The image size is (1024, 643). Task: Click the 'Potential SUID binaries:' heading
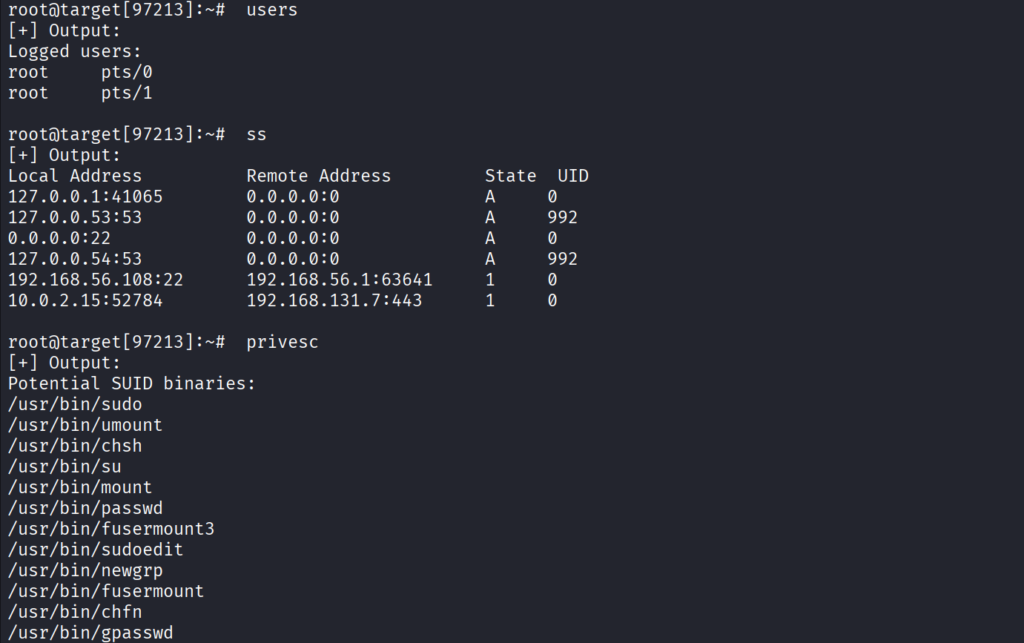pos(131,384)
